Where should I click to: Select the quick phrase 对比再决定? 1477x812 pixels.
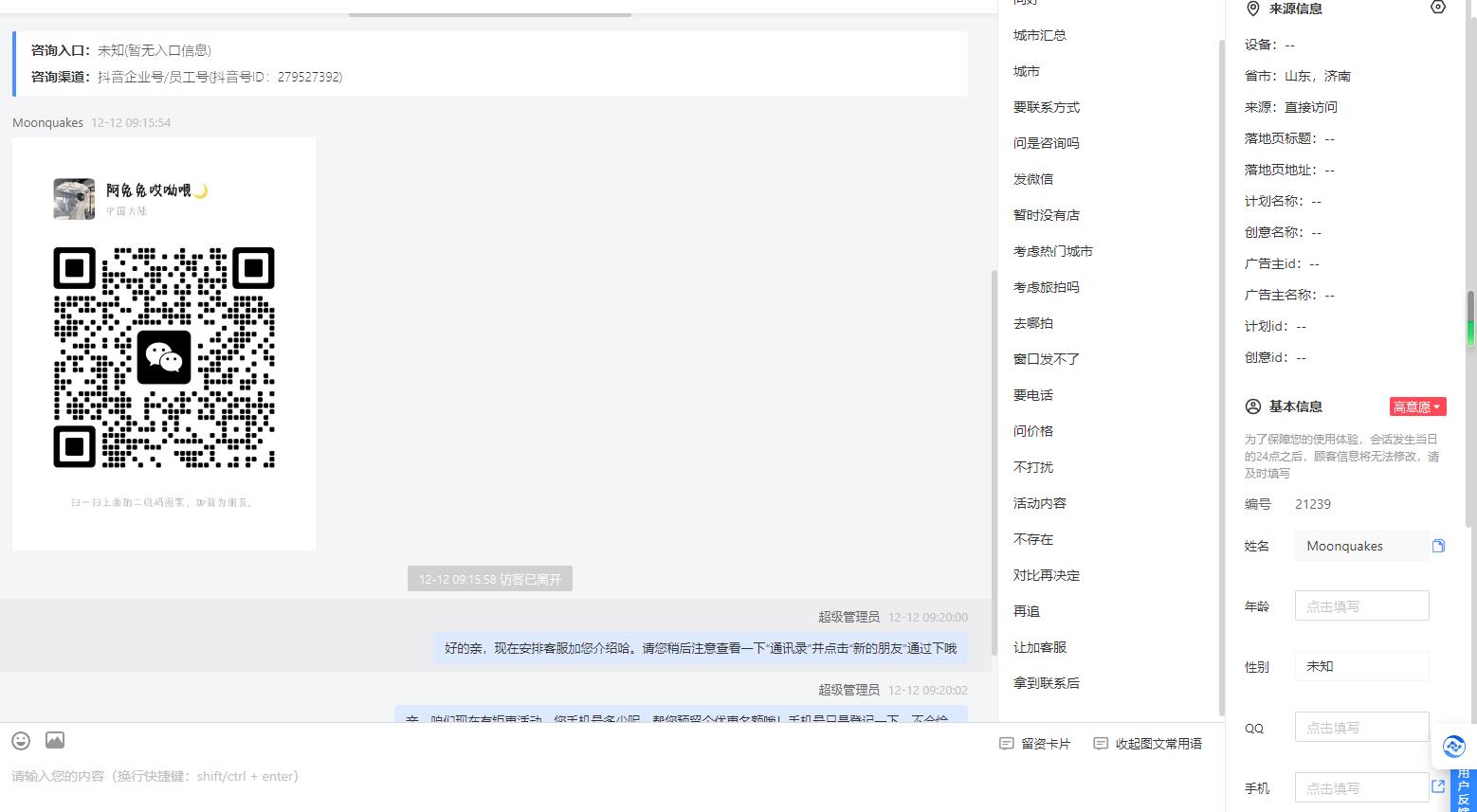[1046, 575]
